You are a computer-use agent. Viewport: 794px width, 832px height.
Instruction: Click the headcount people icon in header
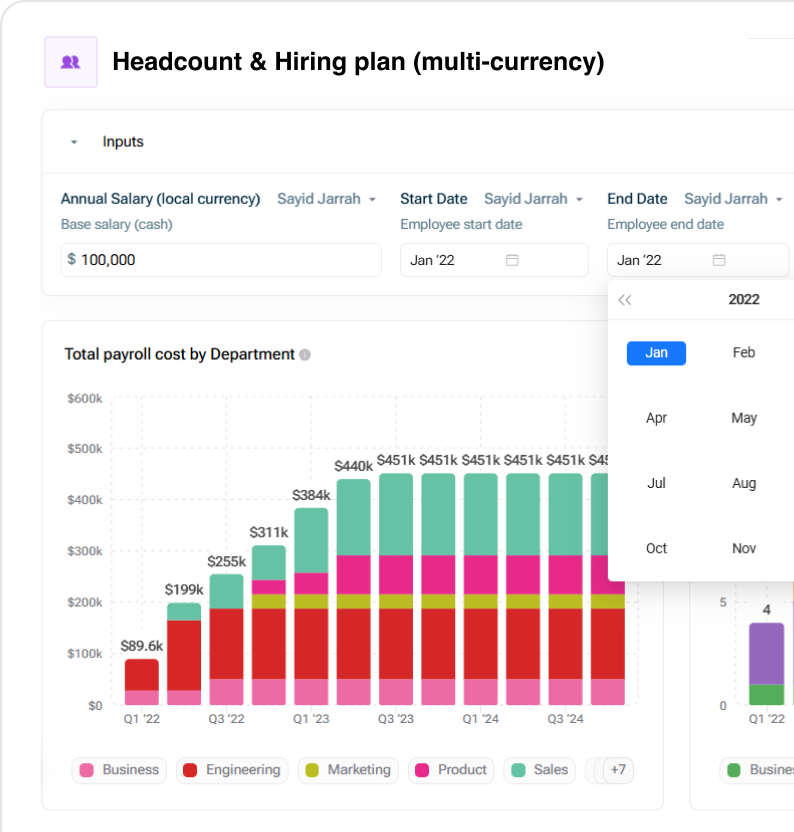(70, 62)
